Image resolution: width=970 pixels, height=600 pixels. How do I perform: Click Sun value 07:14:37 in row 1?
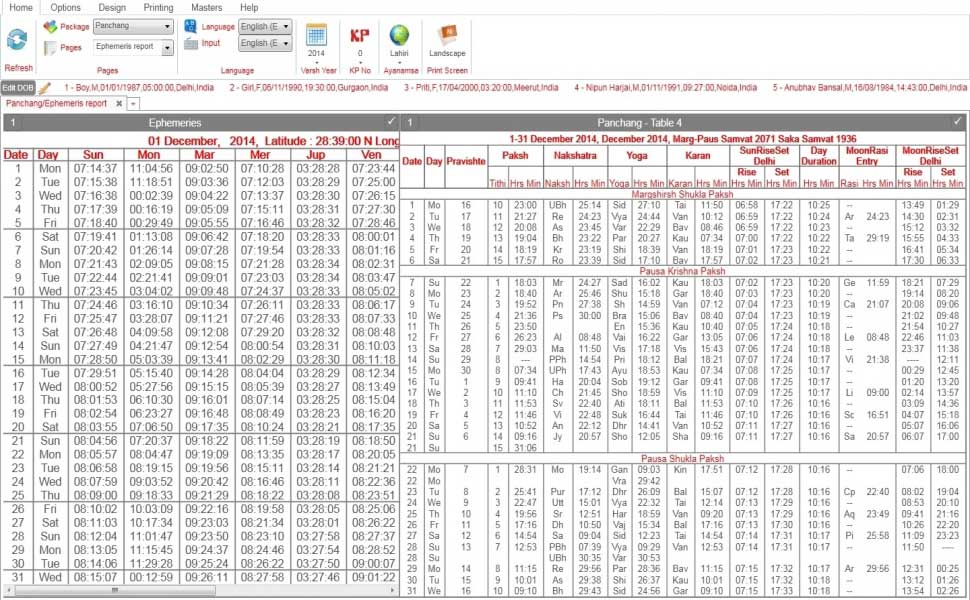point(95,168)
